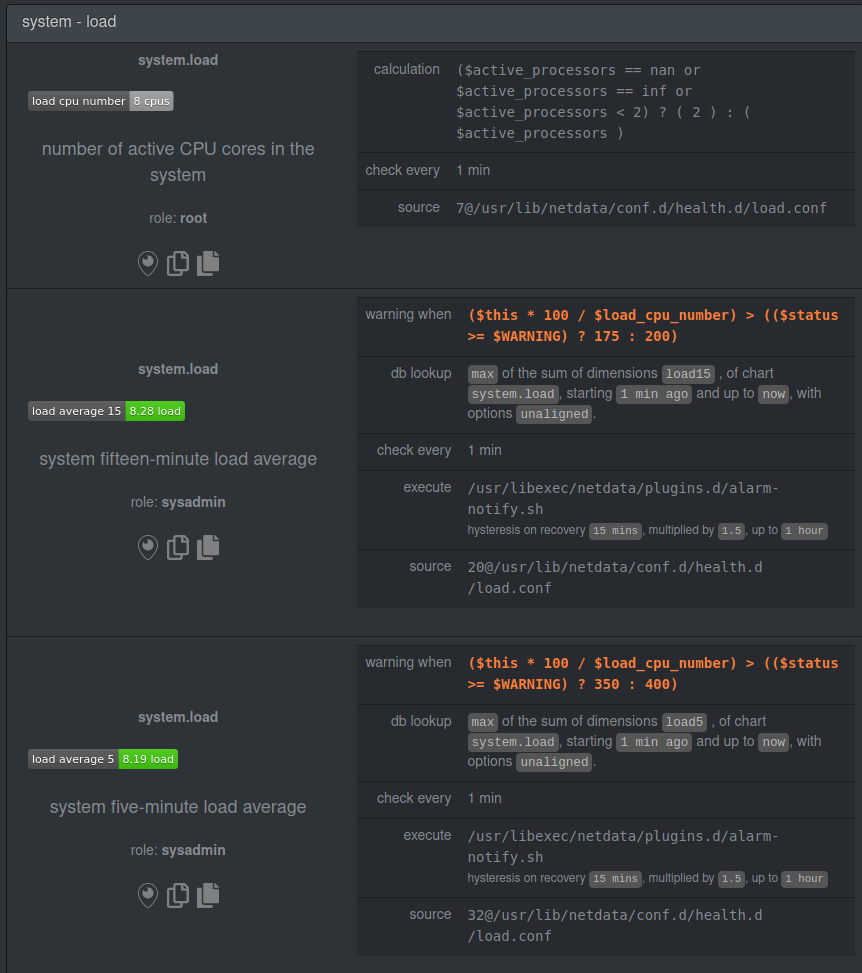This screenshot has width=862, height=973.
Task: Click the 'system - load' section header
Action: pyautogui.click(x=434, y=22)
